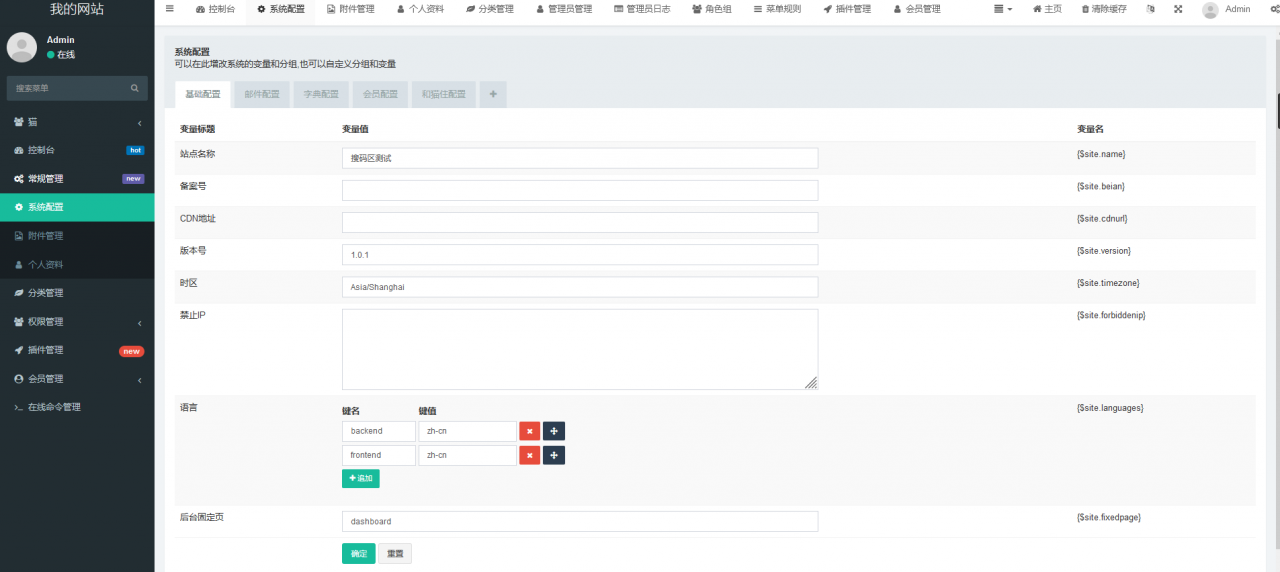1280x572 pixels.
Task: Click the 重置 reset button
Action: click(395, 553)
